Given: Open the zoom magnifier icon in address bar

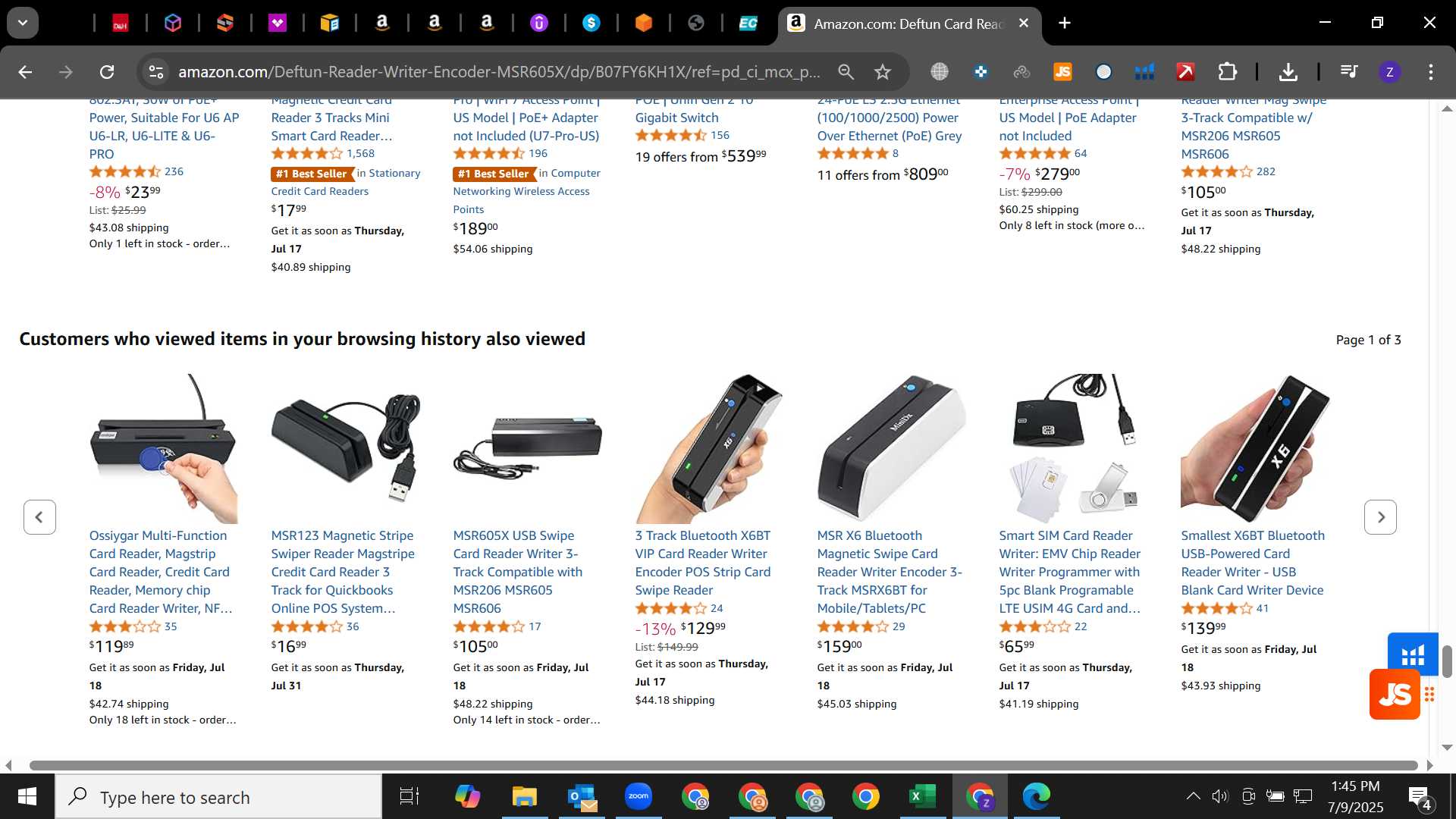Looking at the screenshot, I should [x=846, y=72].
